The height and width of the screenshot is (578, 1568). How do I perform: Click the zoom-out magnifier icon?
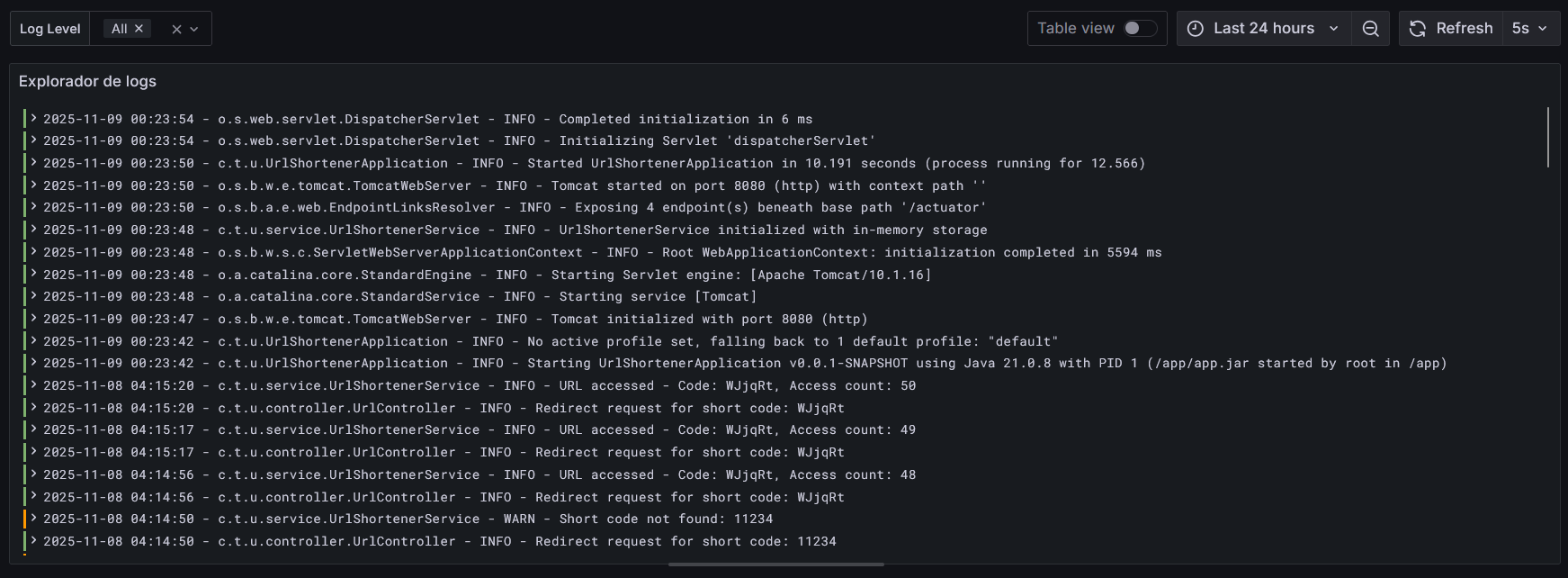point(1370,28)
